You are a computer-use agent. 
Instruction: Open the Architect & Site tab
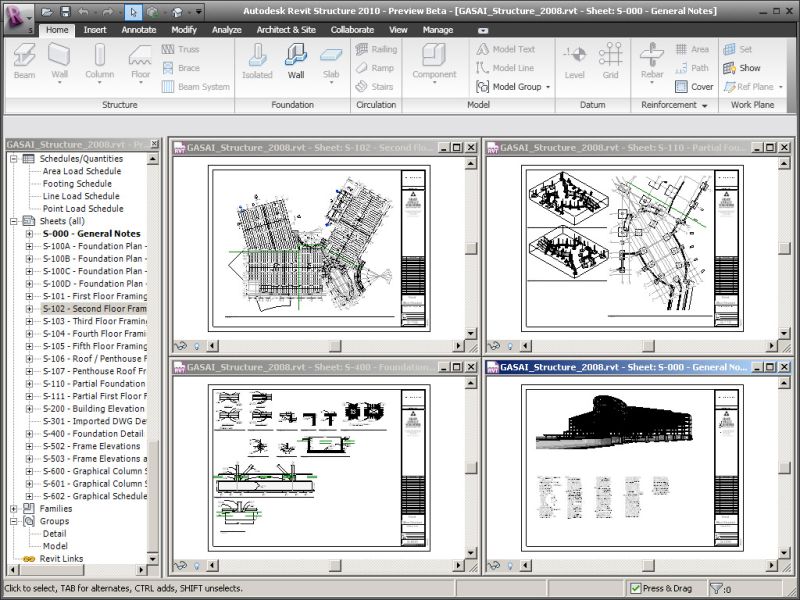(286, 30)
